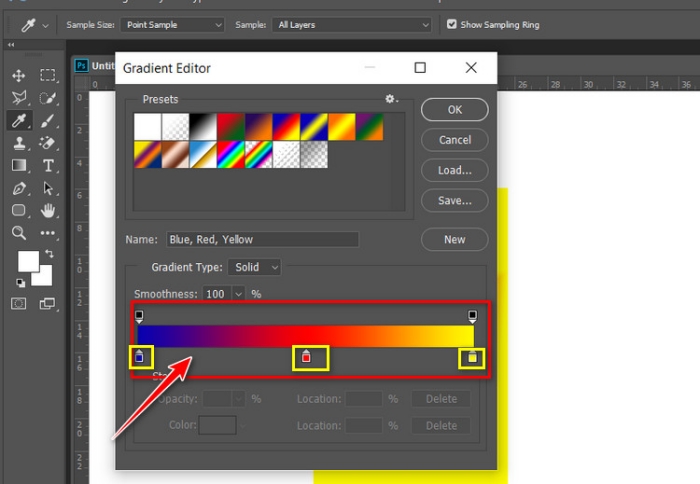Select the Zoom tool

[x=19, y=233]
